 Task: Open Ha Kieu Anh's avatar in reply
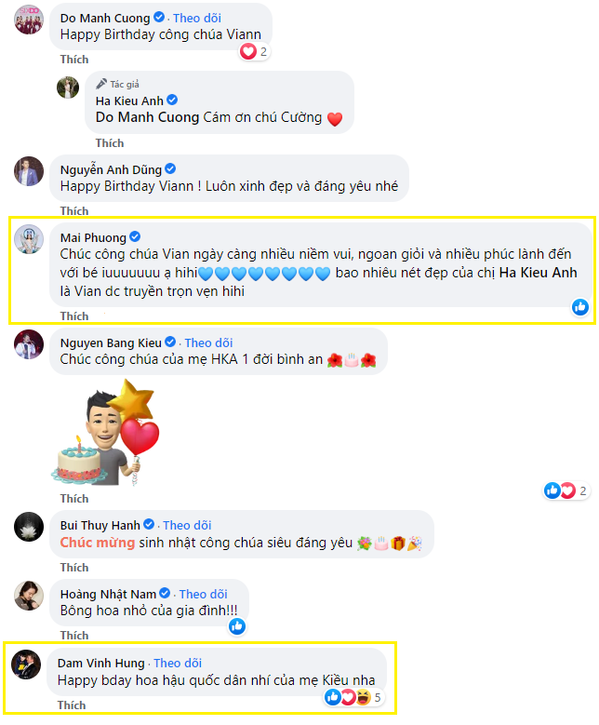point(68,87)
